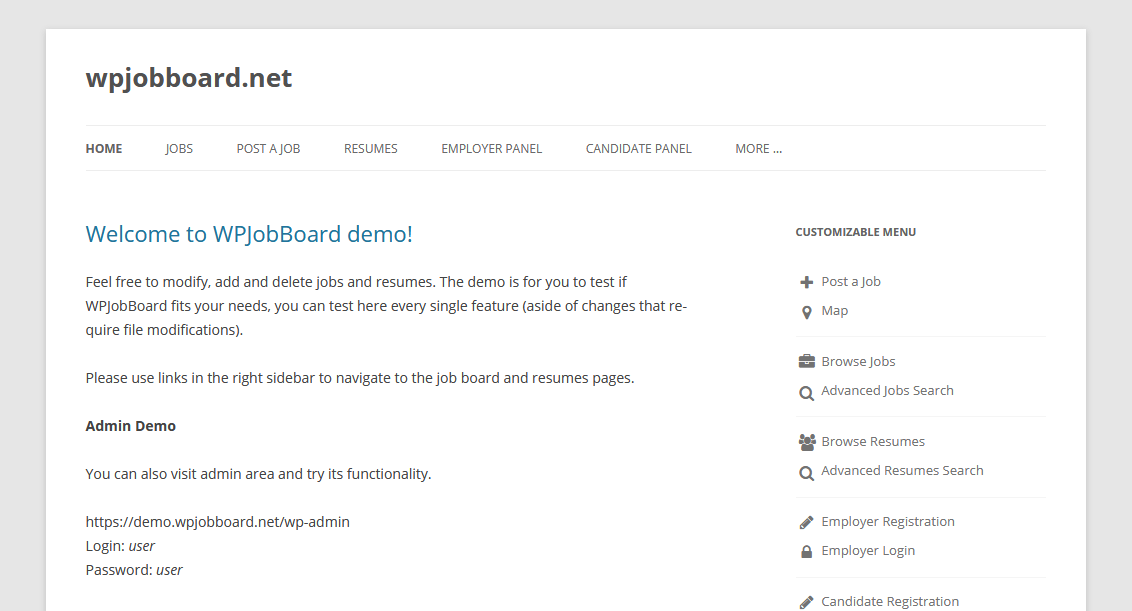This screenshot has height=611, width=1132.
Task: Click the map pin icon next to Map
Action: point(806,312)
